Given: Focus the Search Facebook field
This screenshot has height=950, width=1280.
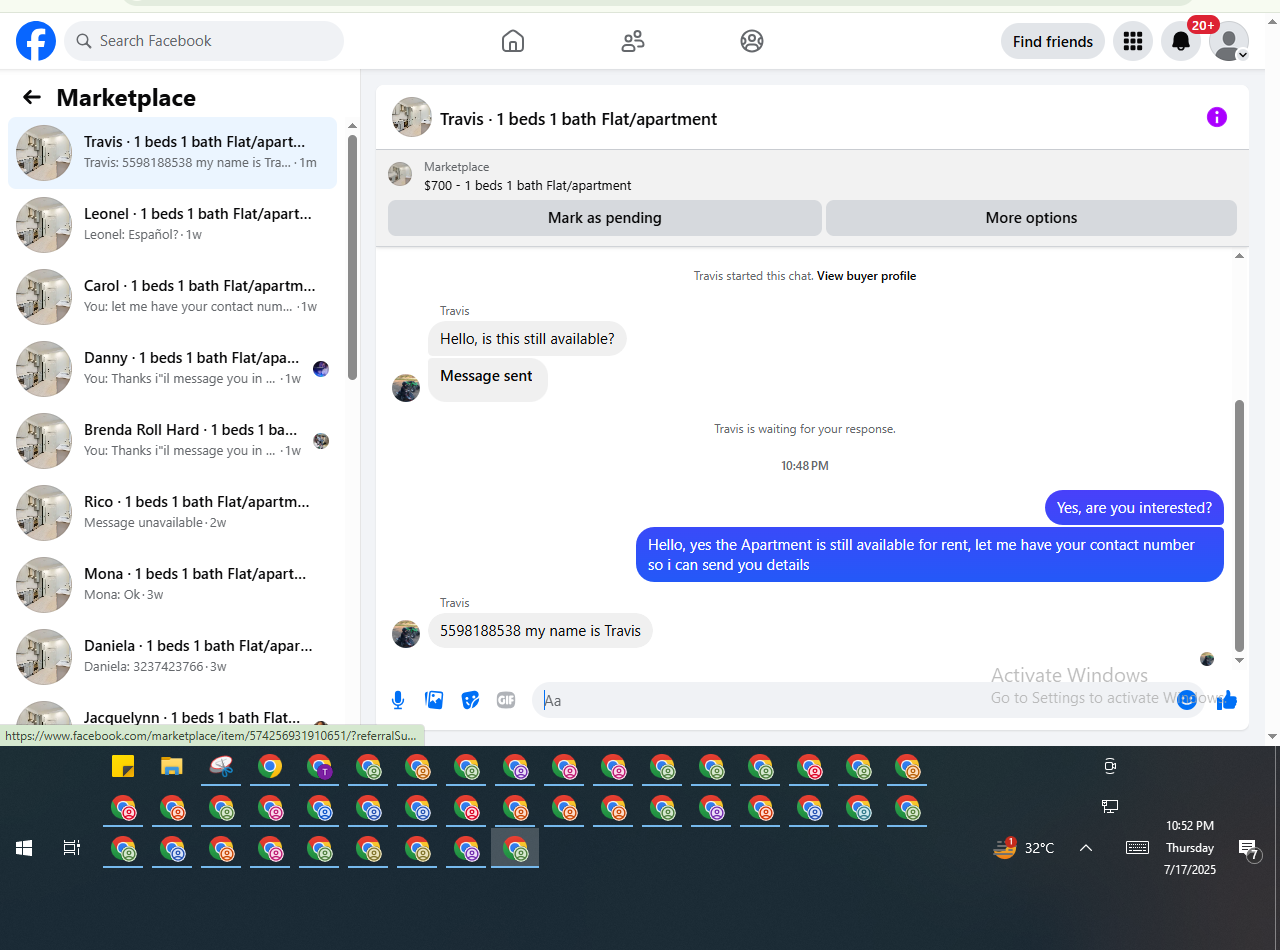Looking at the screenshot, I should [x=204, y=41].
